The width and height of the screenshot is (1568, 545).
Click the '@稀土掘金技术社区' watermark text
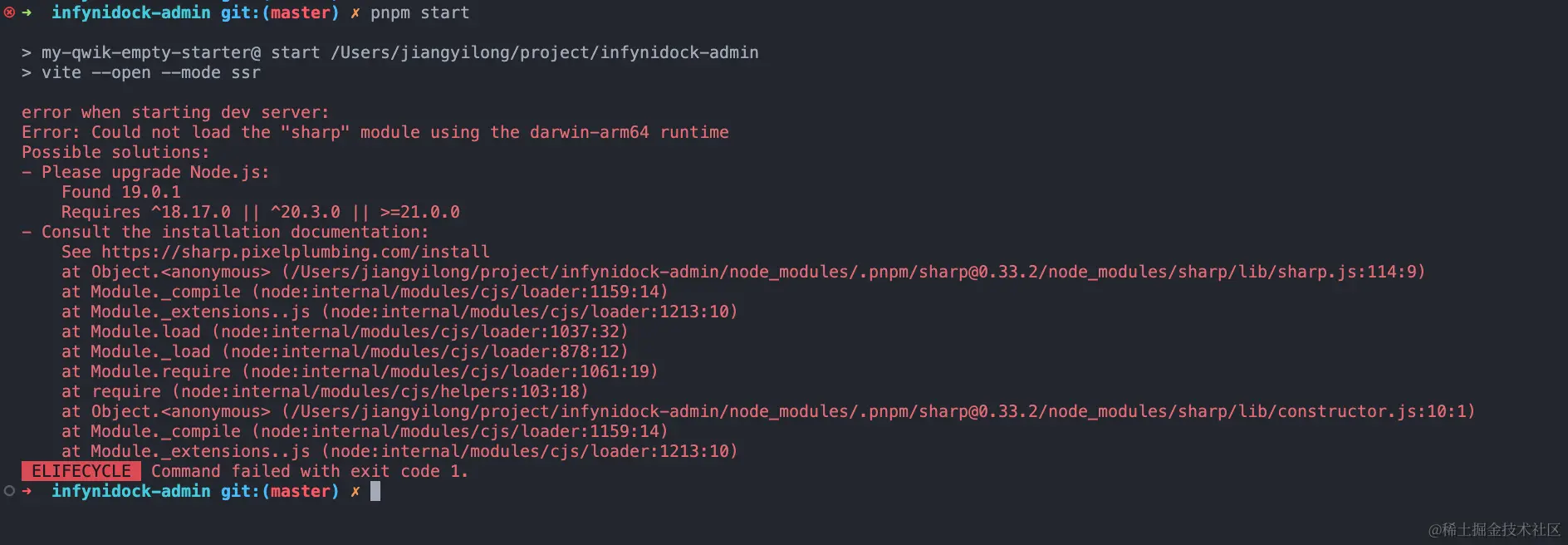1494,529
